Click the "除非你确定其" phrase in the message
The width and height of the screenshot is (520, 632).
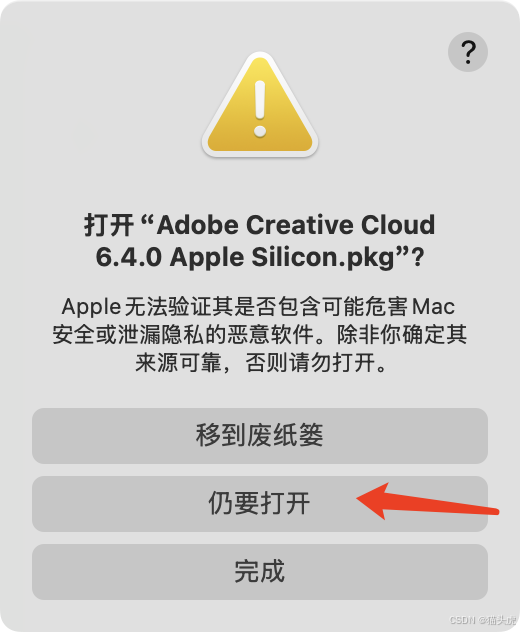(402, 335)
